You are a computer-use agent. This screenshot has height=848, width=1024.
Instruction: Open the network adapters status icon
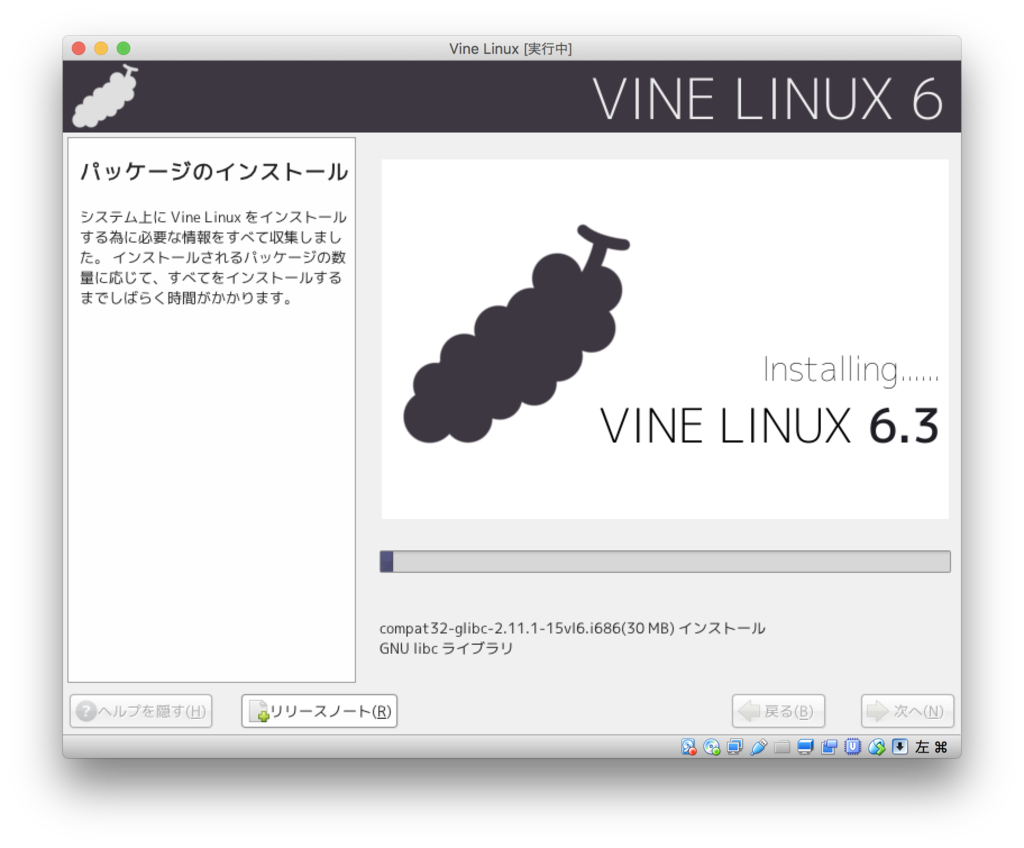(735, 747)
